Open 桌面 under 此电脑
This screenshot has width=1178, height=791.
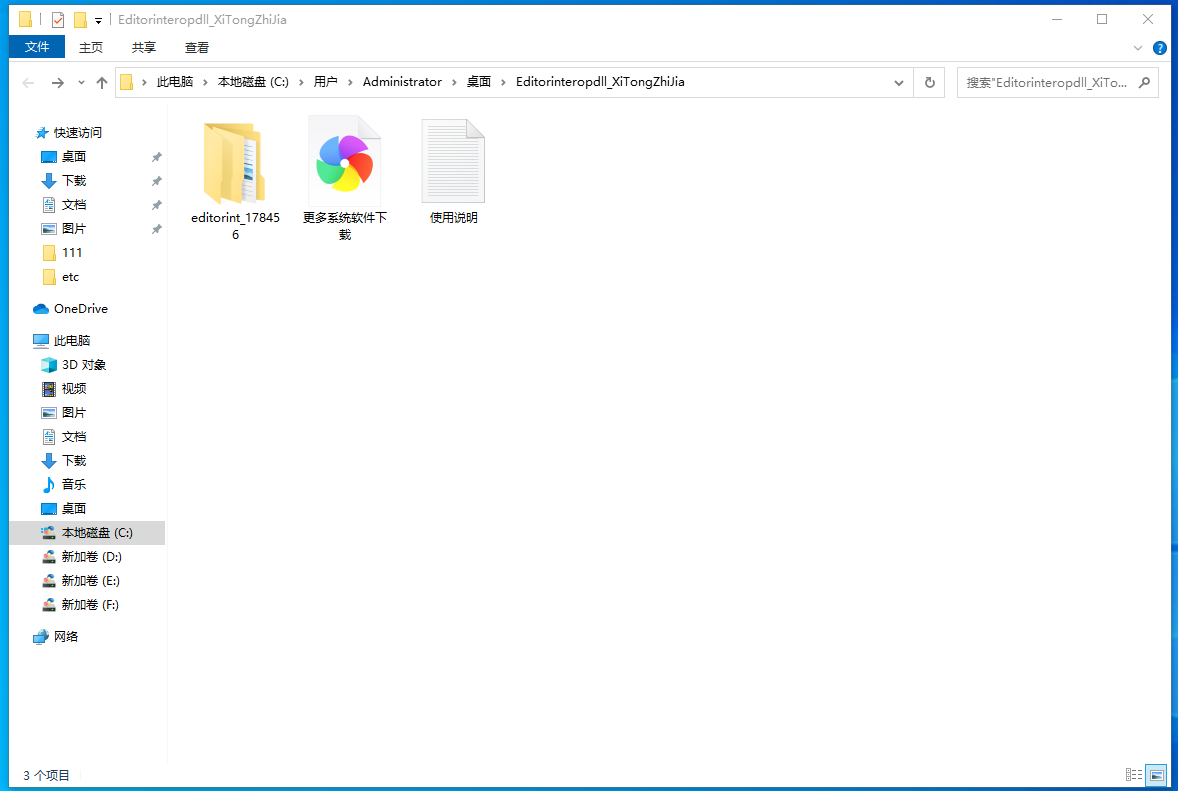[74, 509]
